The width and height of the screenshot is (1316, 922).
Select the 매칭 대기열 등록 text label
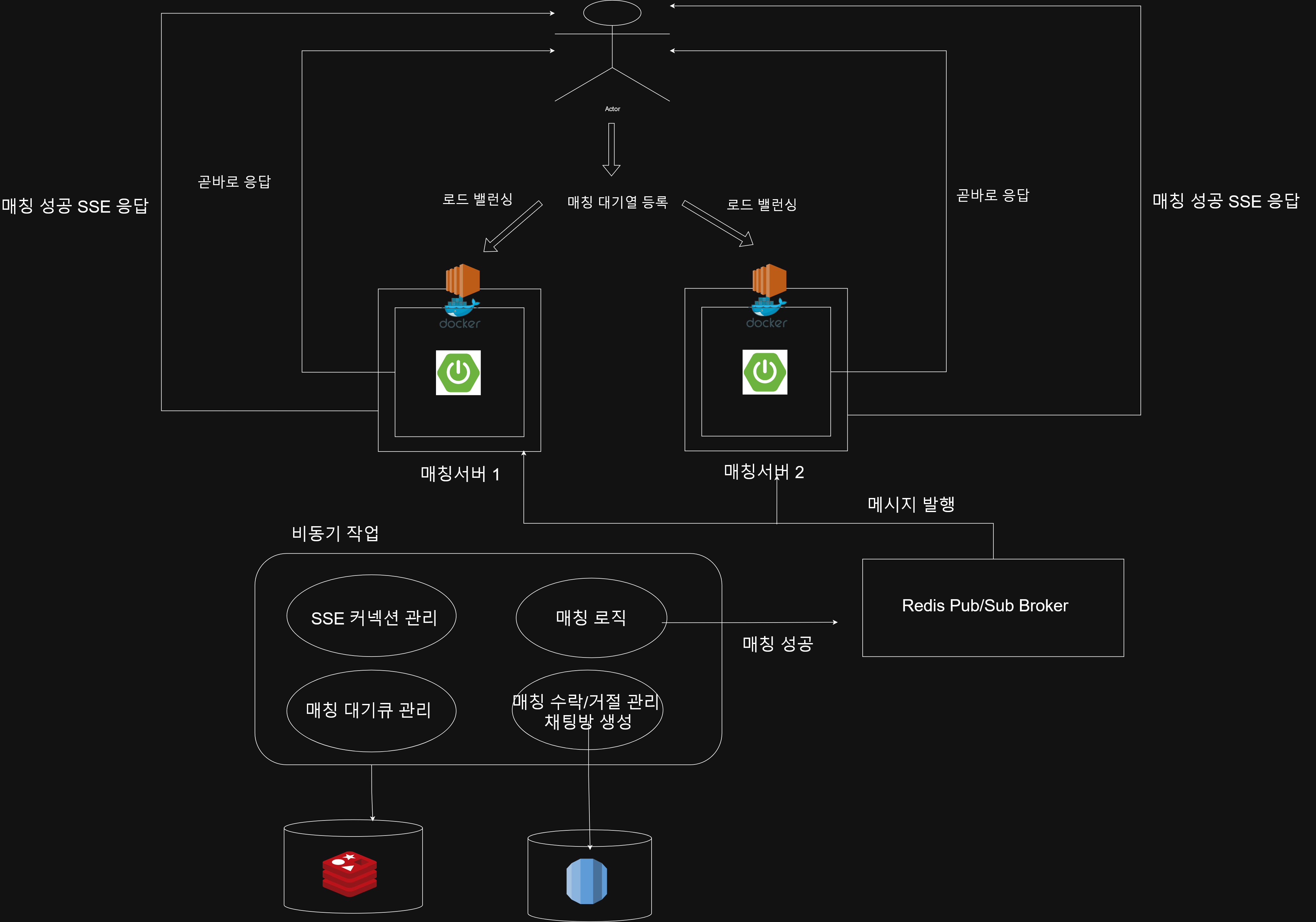[x=617, y=202]
